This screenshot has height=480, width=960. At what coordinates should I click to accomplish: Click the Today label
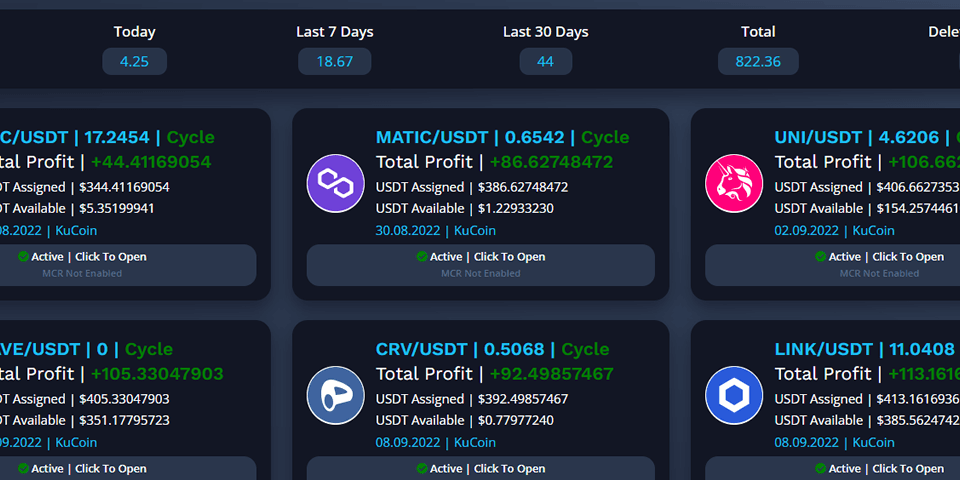(135, 32)
